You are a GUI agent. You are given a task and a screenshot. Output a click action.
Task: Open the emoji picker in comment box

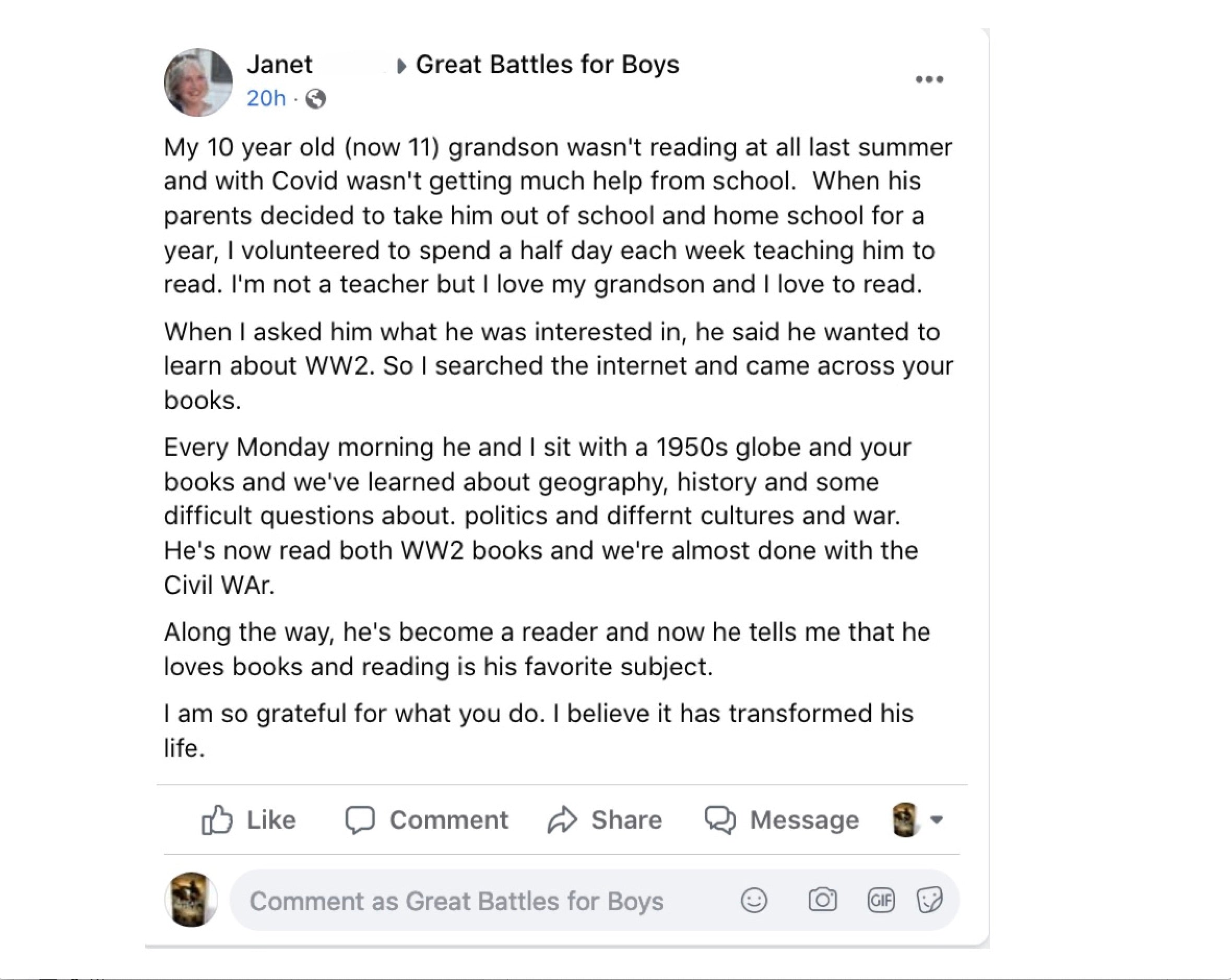[x=754, y=901]
